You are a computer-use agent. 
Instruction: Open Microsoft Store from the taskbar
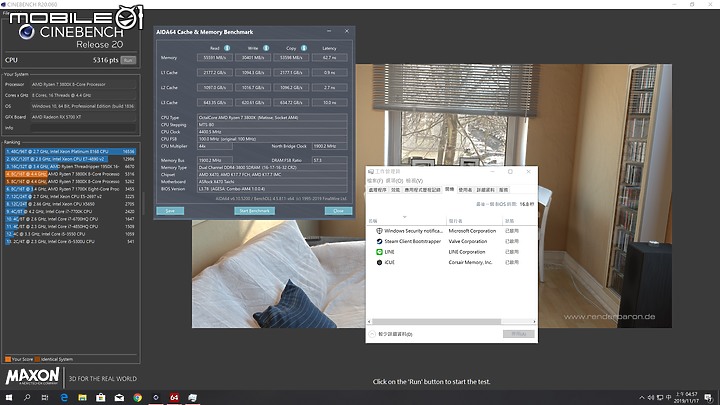[x=101, y=397]
